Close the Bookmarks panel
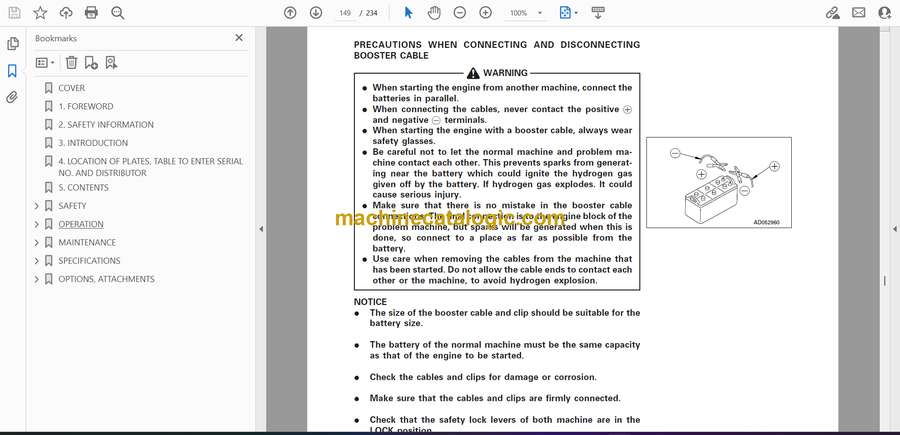This screenshot has height=435, width=900. pyautogui.click(x=239, y=38)
